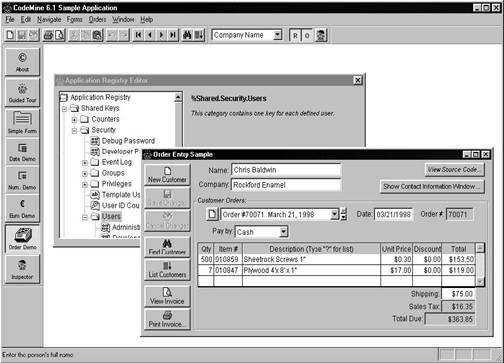504x363 pixels.
Task: Click item number 010859 cell
Action: coord(228,259)
